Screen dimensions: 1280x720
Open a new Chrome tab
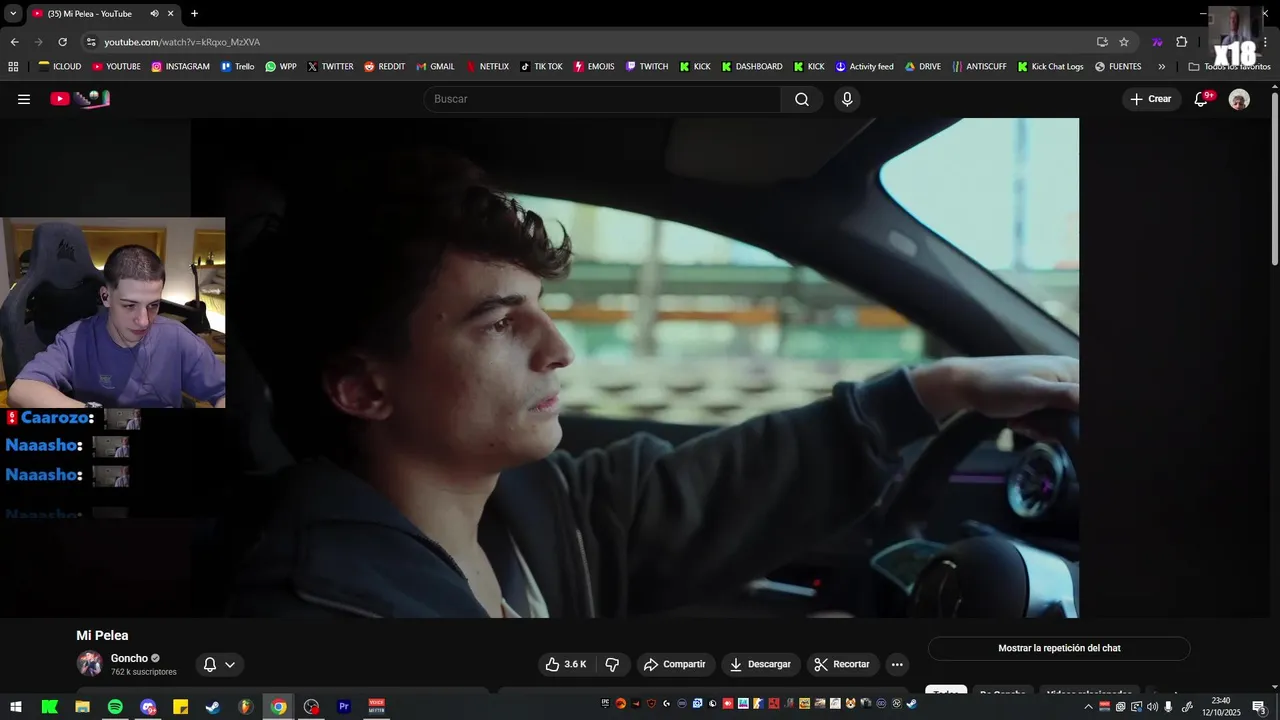click(194, 14)
